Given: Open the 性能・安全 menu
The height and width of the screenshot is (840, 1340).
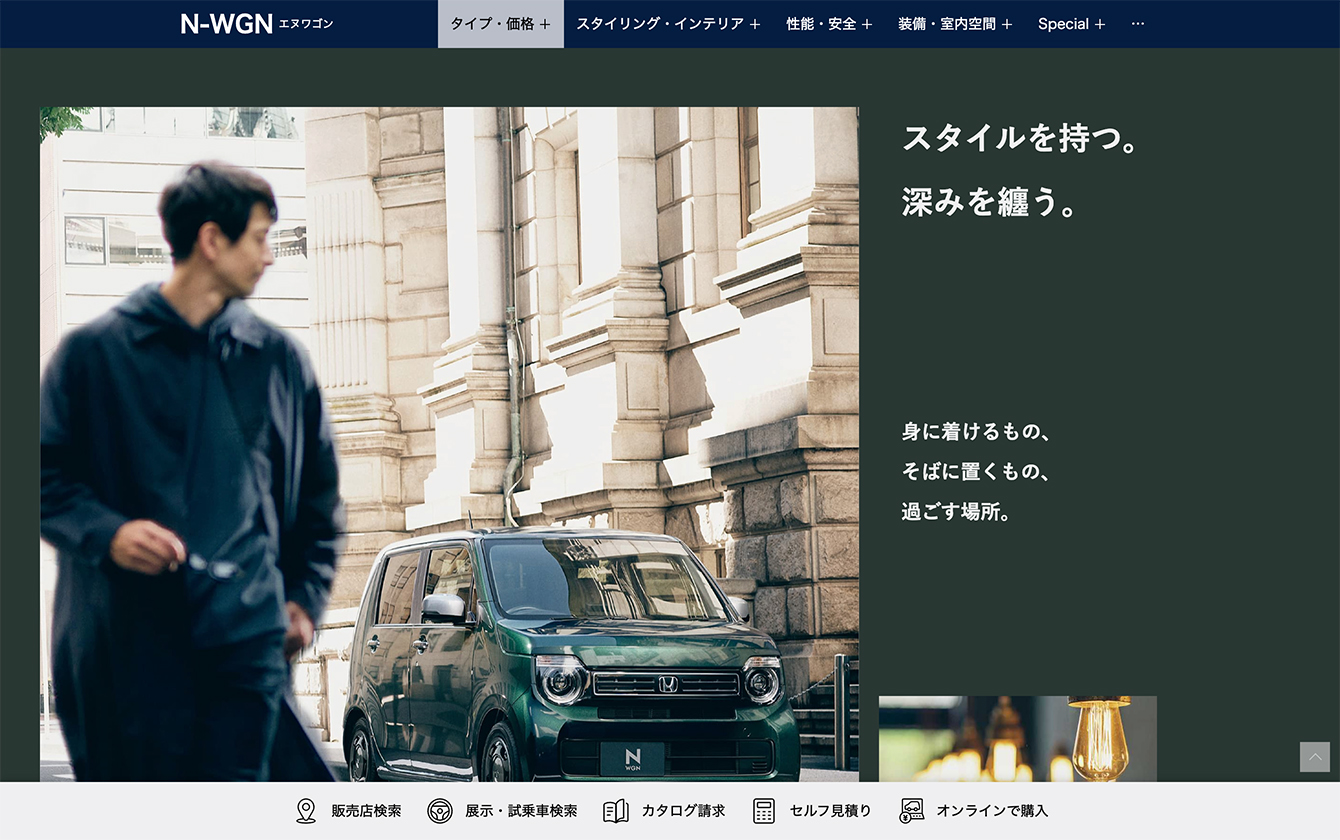Looking at the screenshot, I should tap(829, 24).
